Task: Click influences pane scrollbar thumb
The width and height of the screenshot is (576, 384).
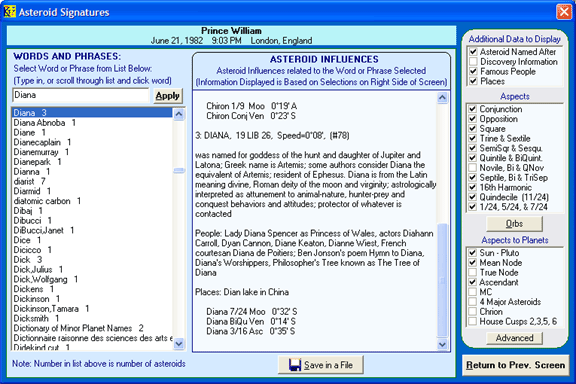Action: click(442, 280)
